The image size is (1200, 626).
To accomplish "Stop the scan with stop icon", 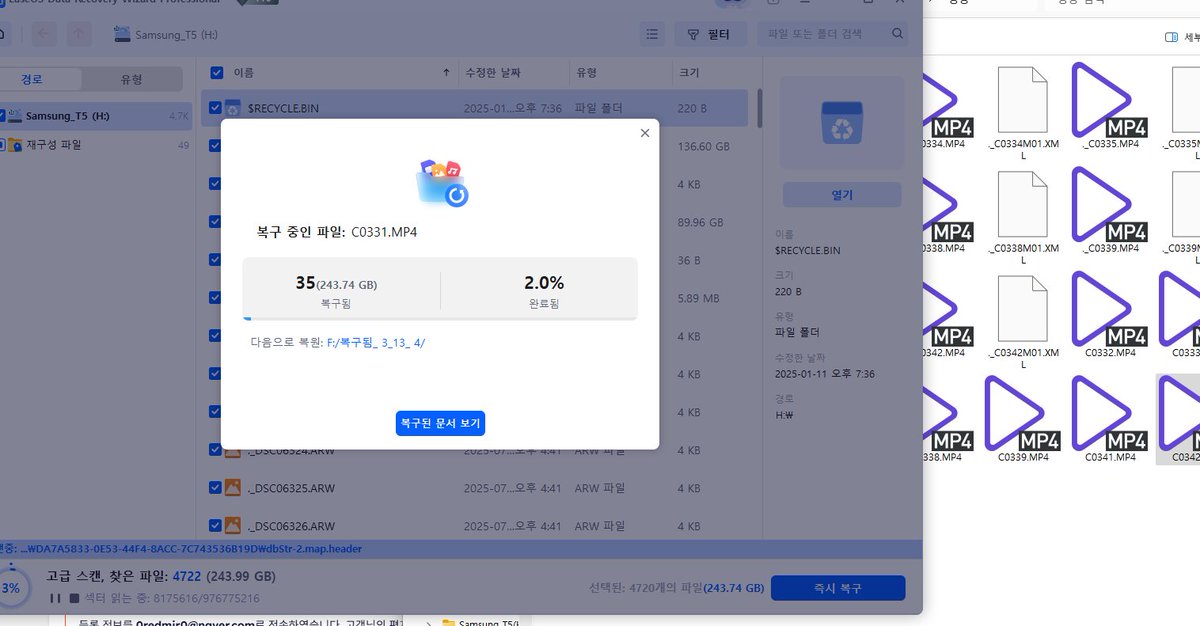I will (74, 598).
